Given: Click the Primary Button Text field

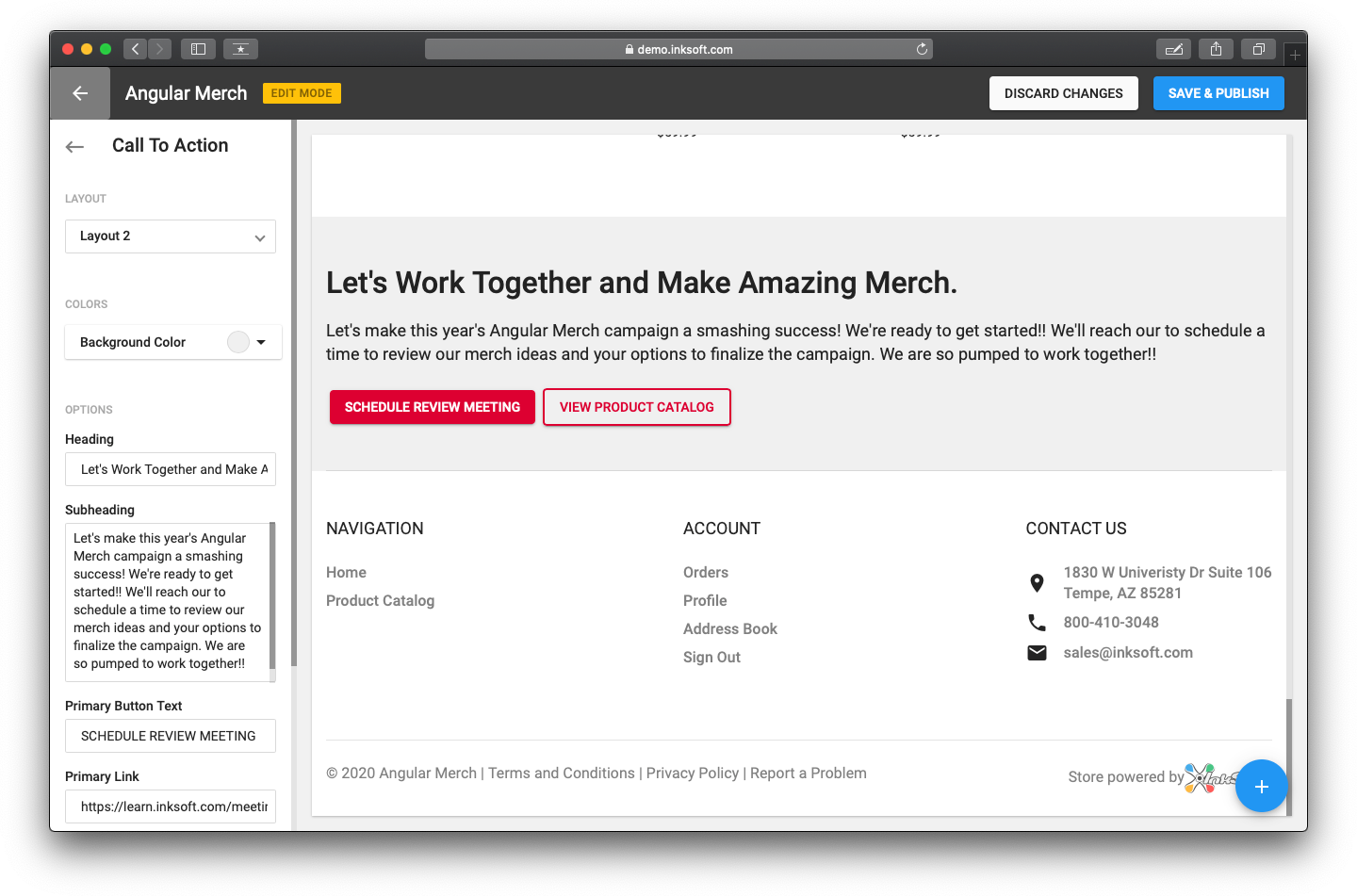Looking at the screenshot, I should coord(171,736).
